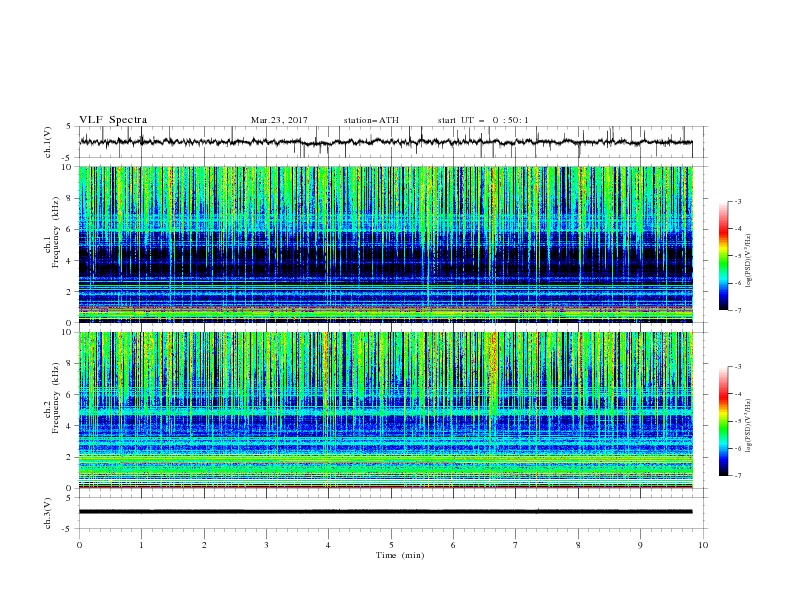Click time axis tick label "4"

(329, 545)
